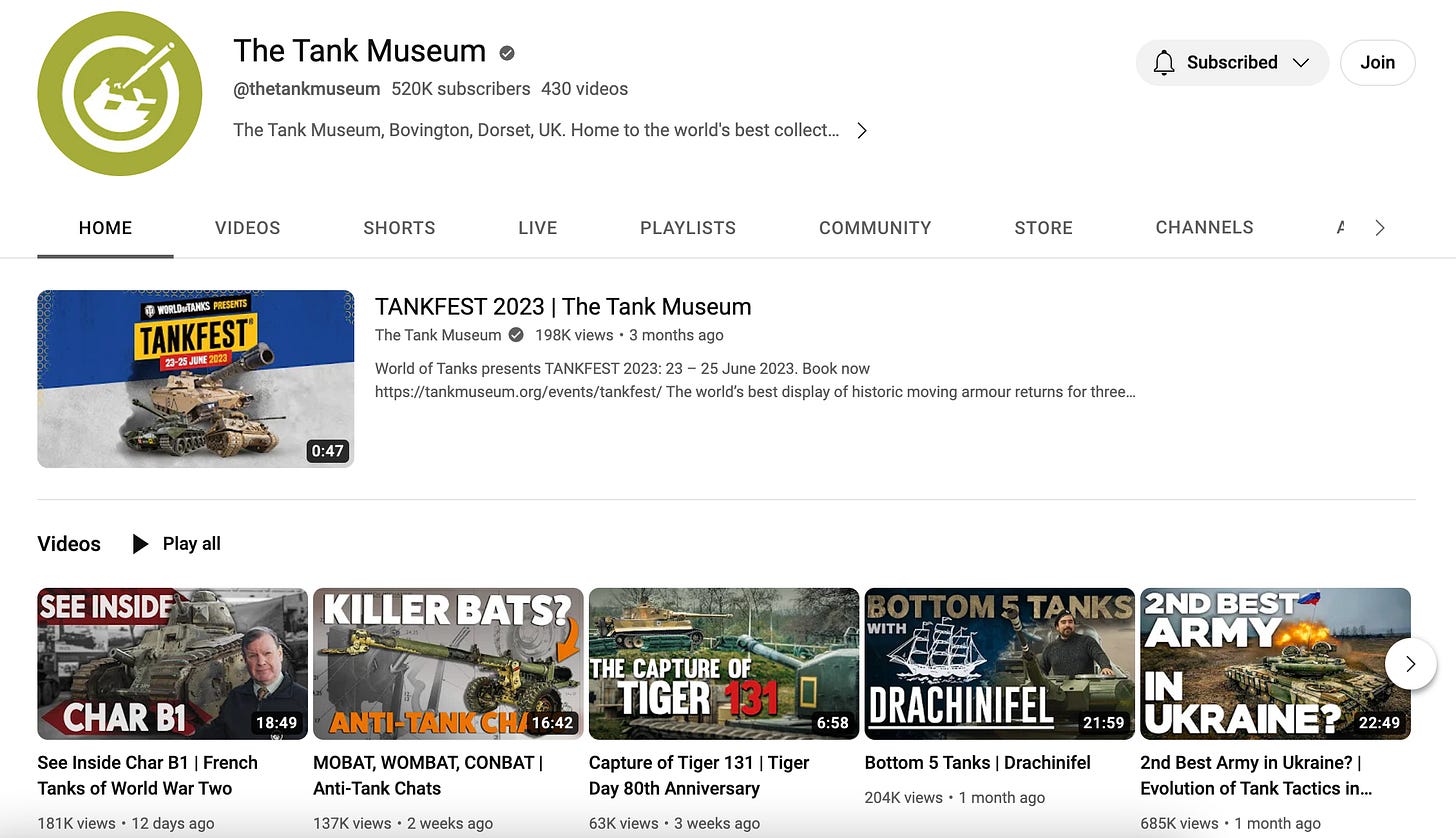Screen dimensions: 1456x838
Task: Click 198K views text on featured video
Action: pos(574,335)
